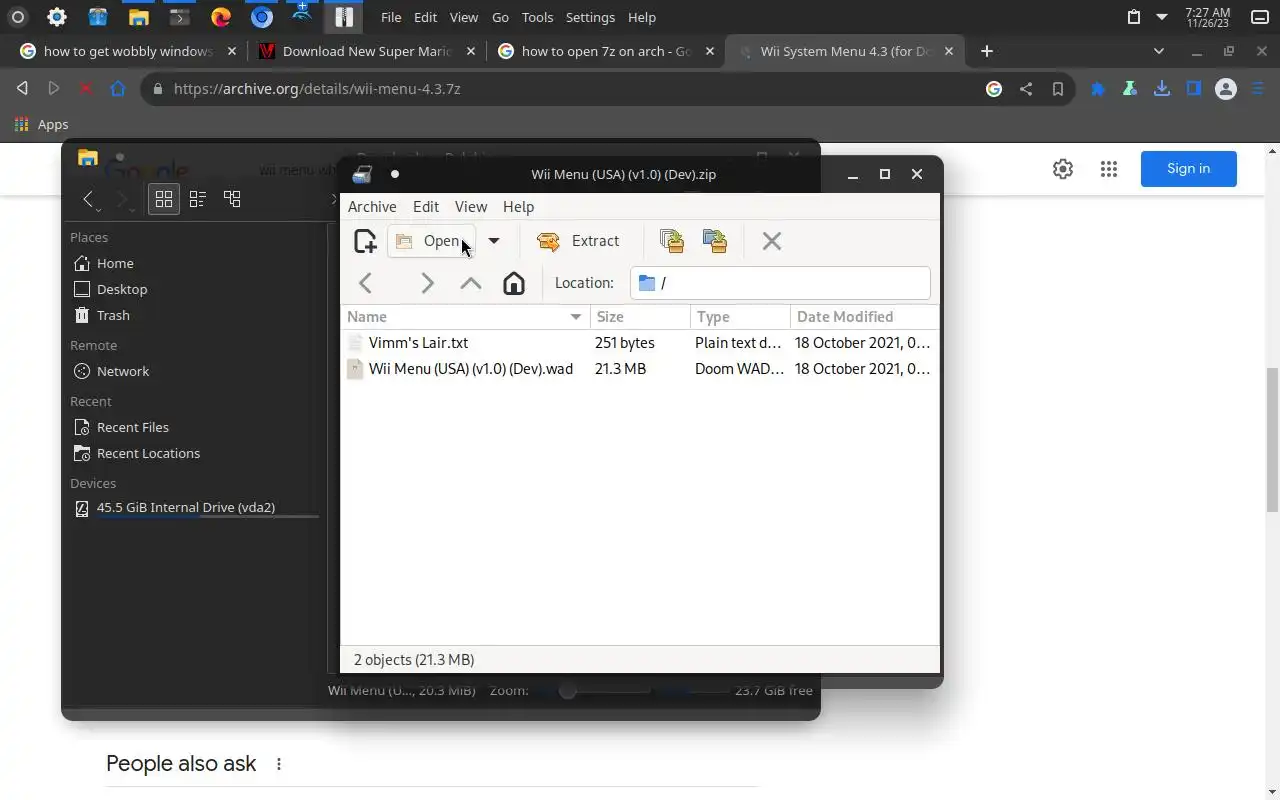Image resolution: width=1280 pixels, height=800 pixels.
Task: Click the browser home button
Action: (118, 89)
